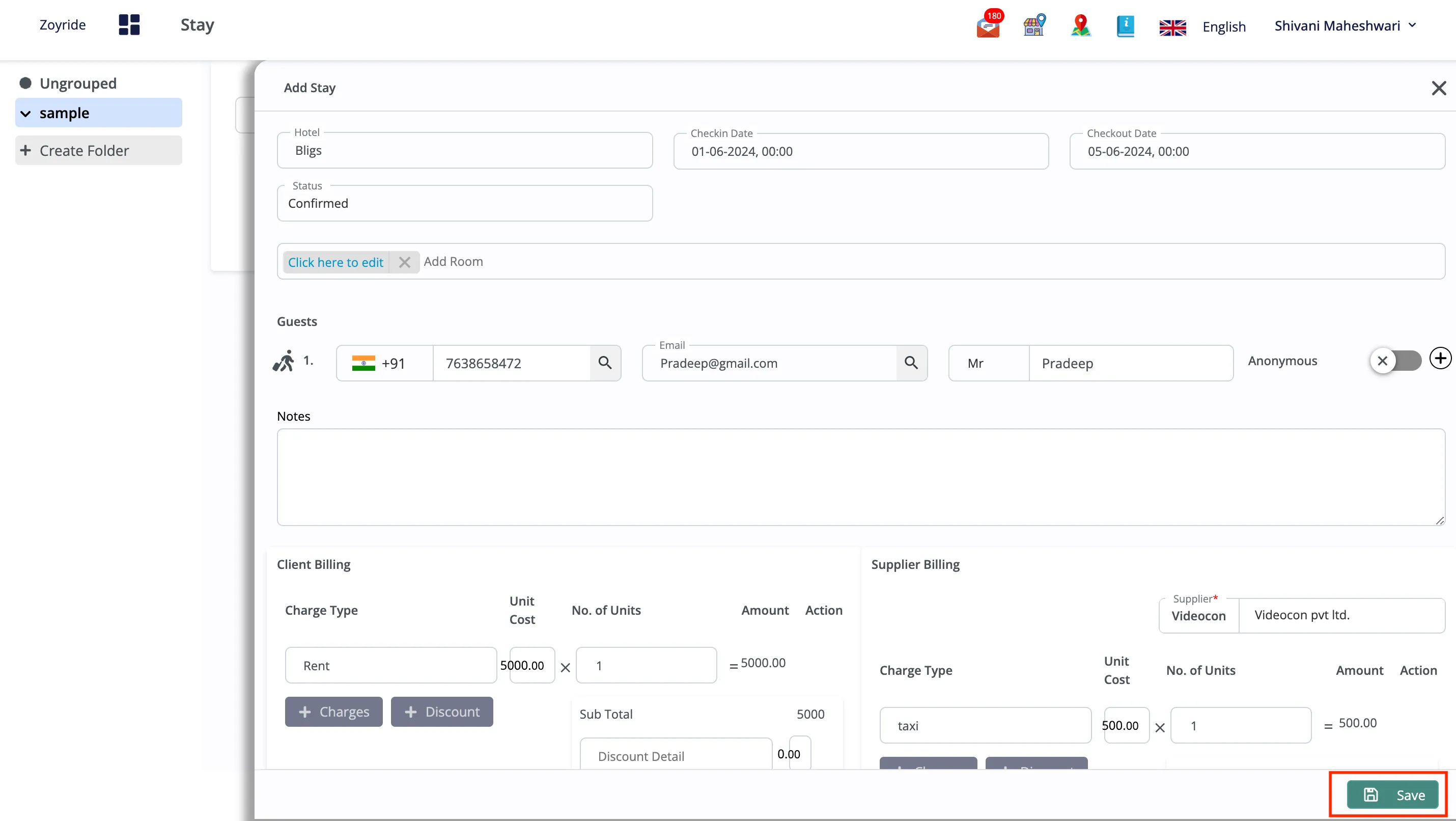Collapse the sample folder

pos(25,113)
